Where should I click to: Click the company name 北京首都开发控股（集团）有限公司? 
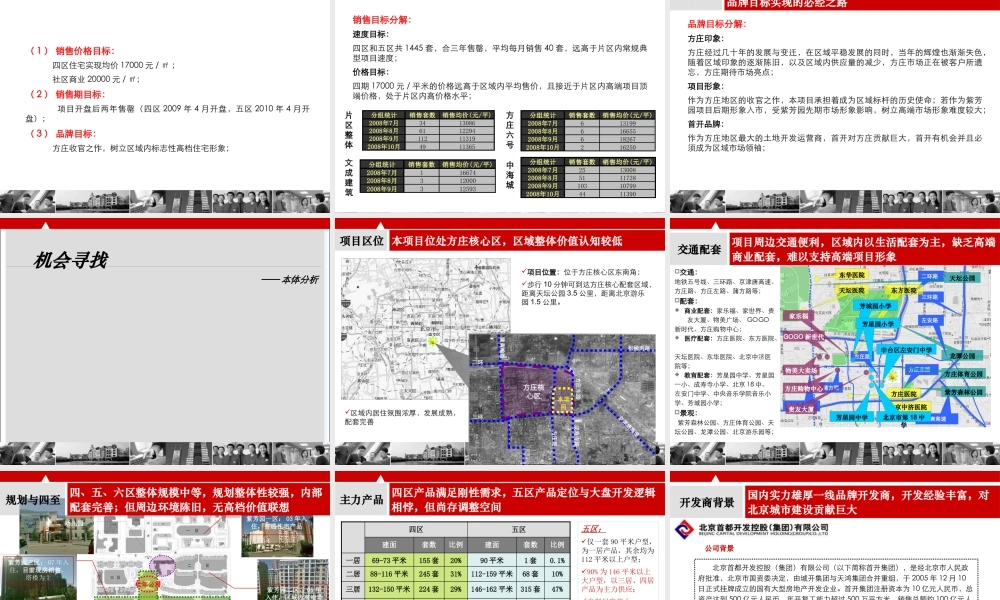(x=763, y=527)
